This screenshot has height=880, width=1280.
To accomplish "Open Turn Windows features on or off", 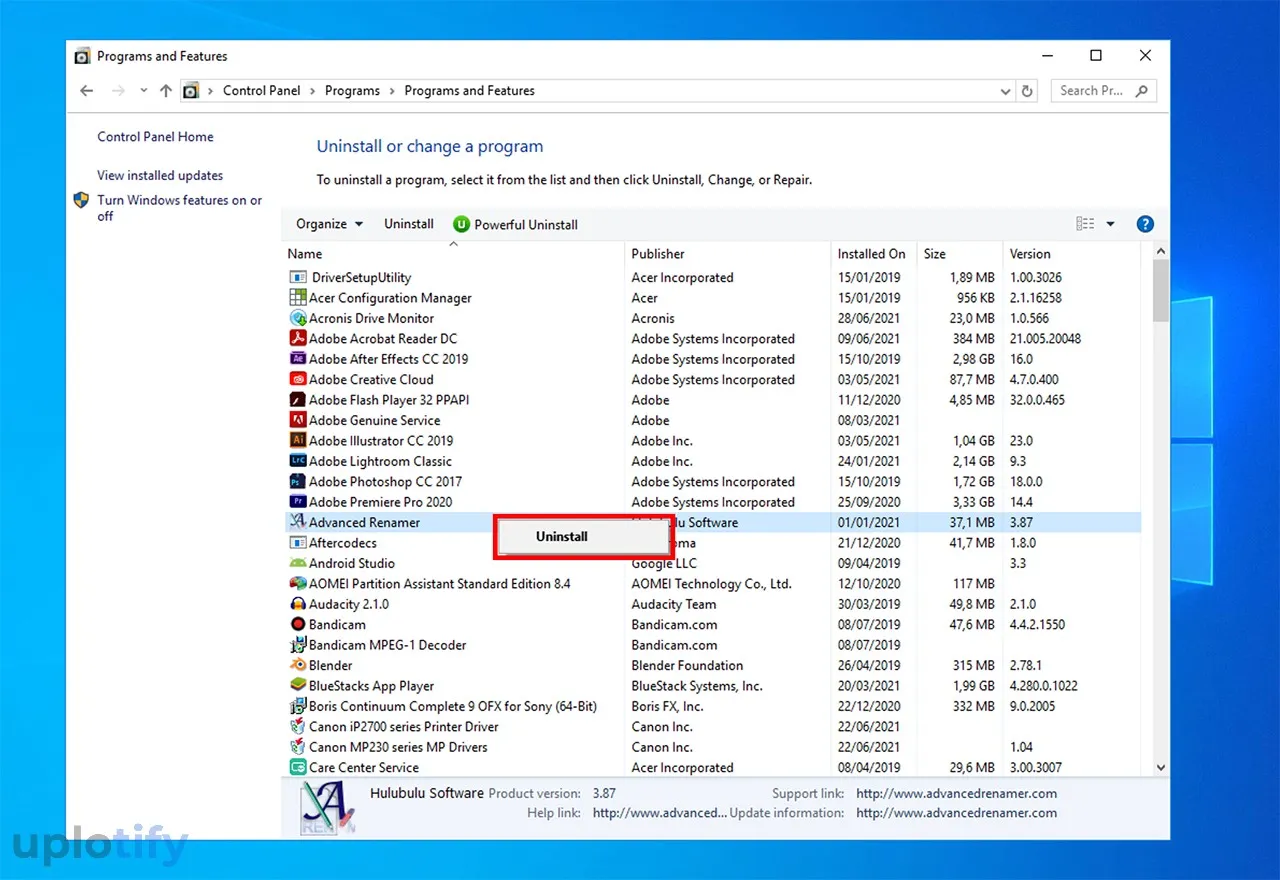I will pyautogui.click(x=180, y=208).
